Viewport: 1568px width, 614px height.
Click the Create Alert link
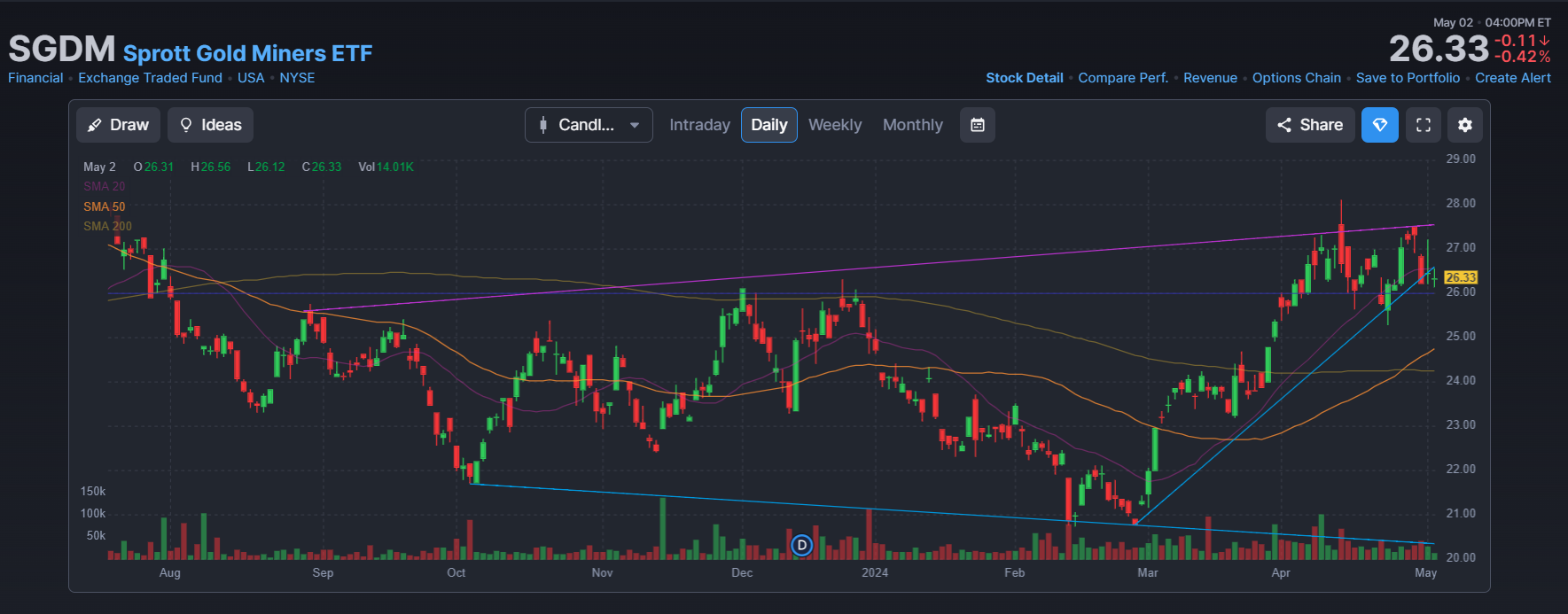tap(1513, 78)
